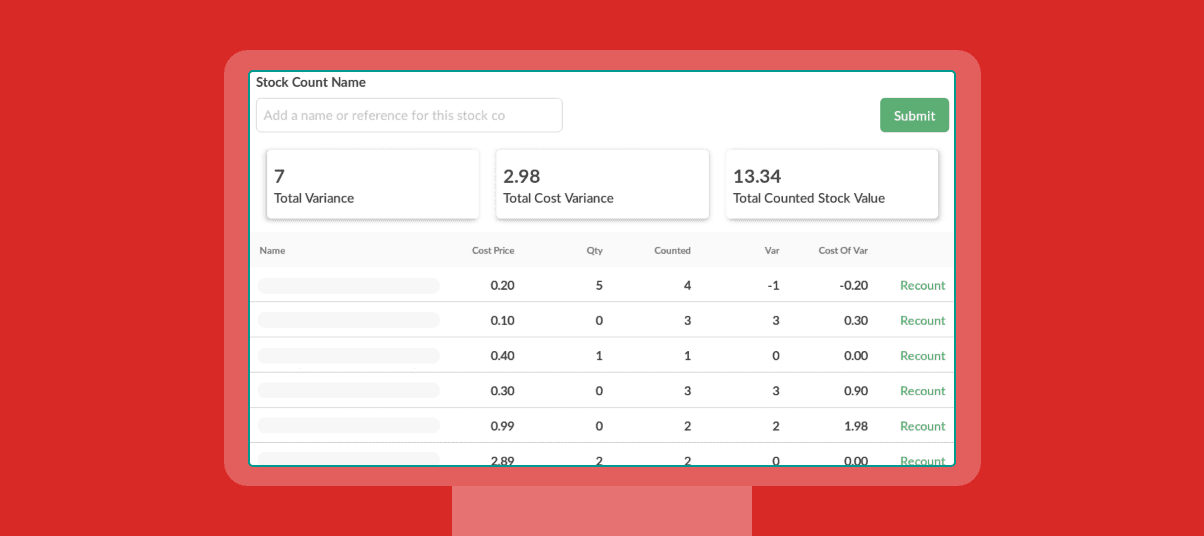Click the Cost Of Var column header
Screen dimensions: 1204x536
pyautogui.click(x=843, y=250)
